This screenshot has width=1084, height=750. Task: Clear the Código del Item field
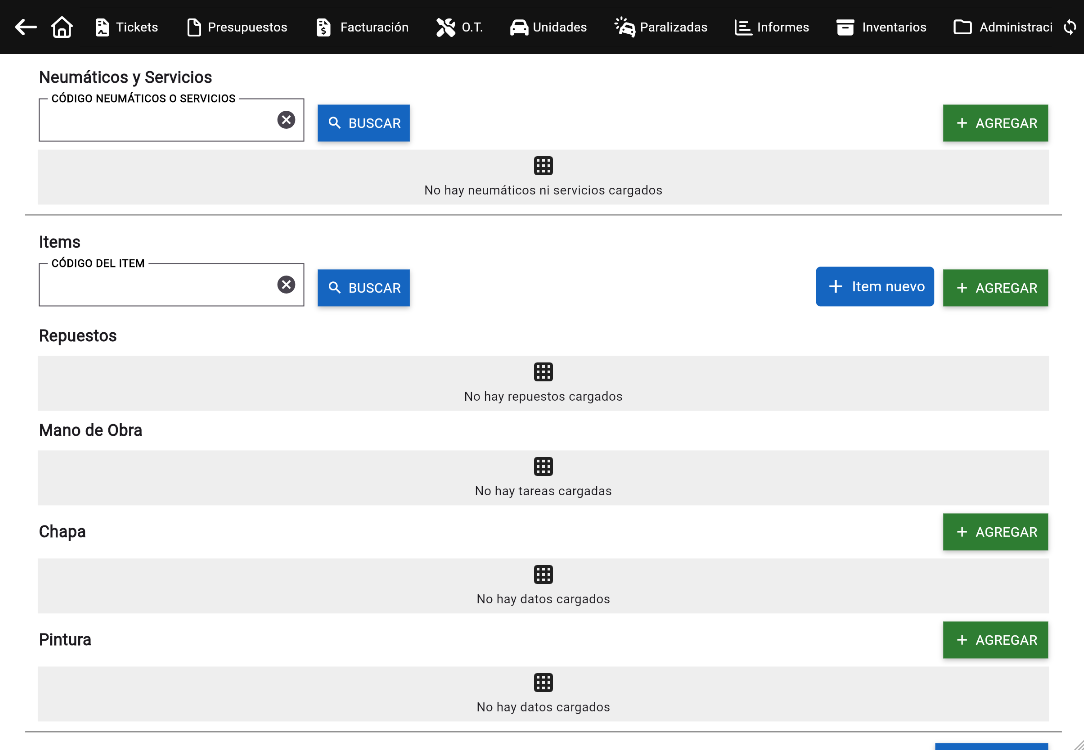286,284
